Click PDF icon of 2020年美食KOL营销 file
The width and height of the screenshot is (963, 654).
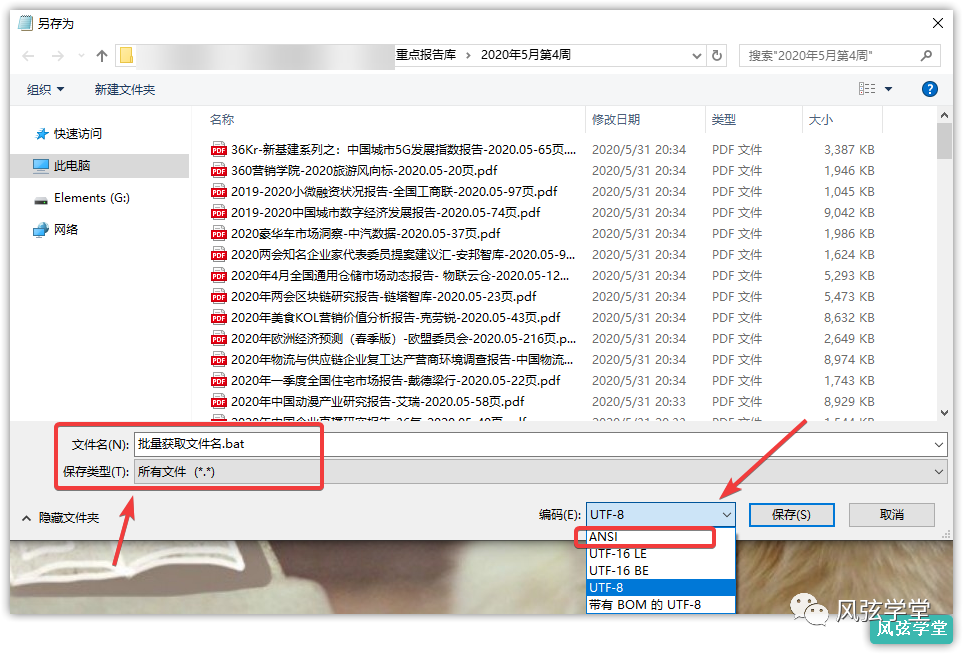click(x=219, y=317)
